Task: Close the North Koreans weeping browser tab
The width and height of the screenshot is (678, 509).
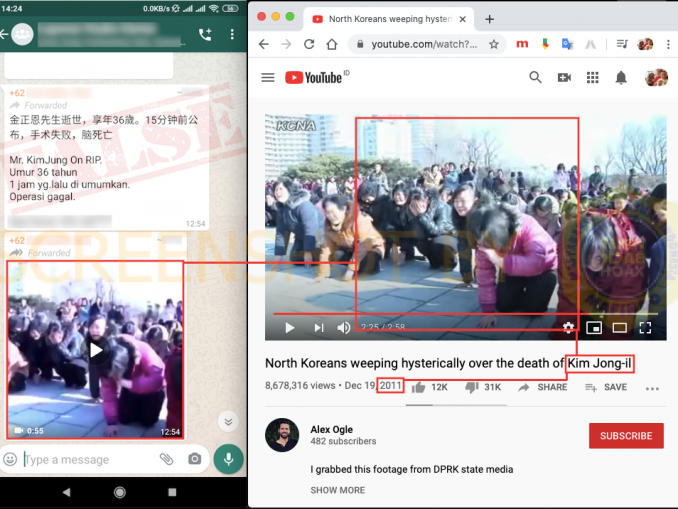Action: (x=462, y=19)
